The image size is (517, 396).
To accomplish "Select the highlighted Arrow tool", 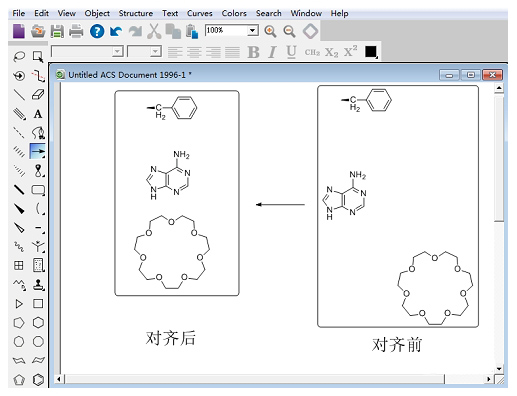I will click(37, 151).
